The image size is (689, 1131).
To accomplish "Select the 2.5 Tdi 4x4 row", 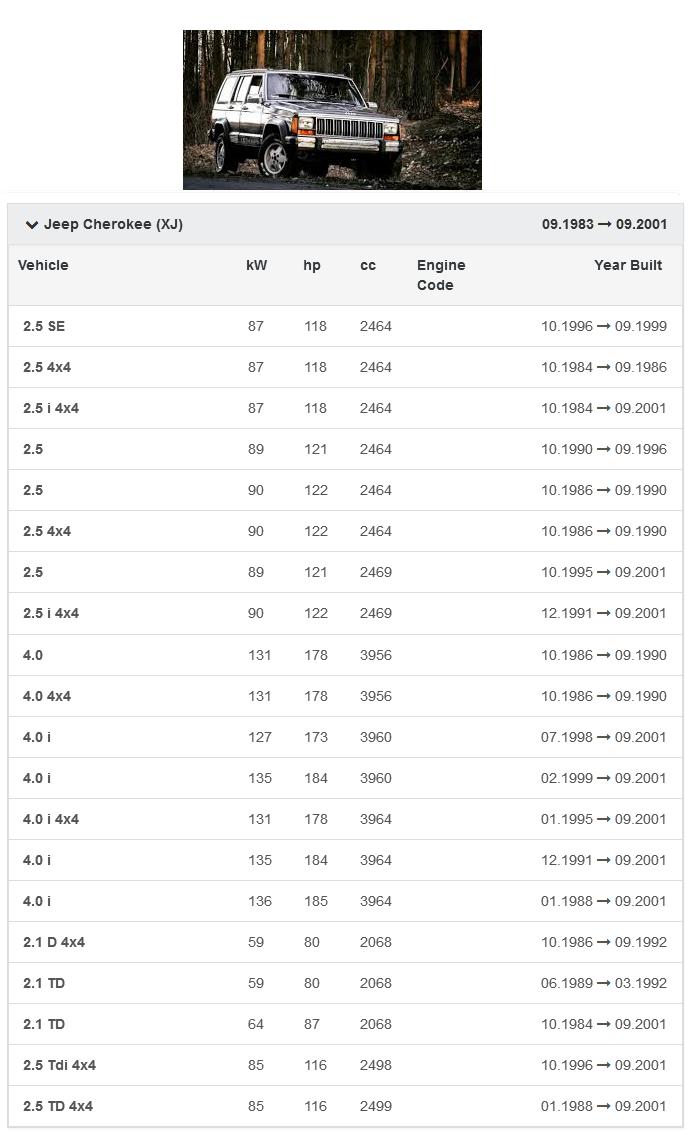I will [x=59, y=1065].
